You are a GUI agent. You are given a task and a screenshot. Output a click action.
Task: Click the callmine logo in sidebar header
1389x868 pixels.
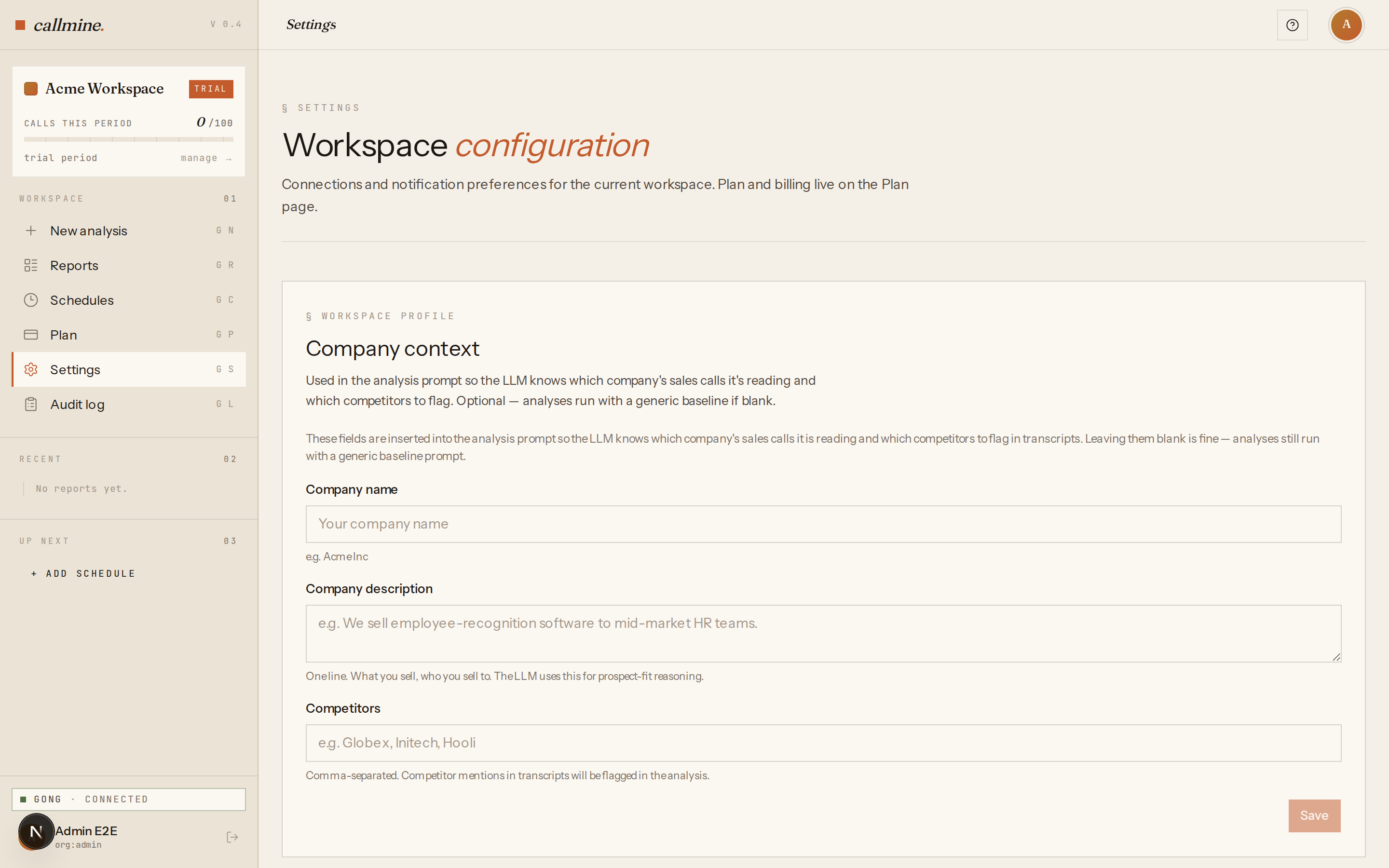[x=60, y=25]
